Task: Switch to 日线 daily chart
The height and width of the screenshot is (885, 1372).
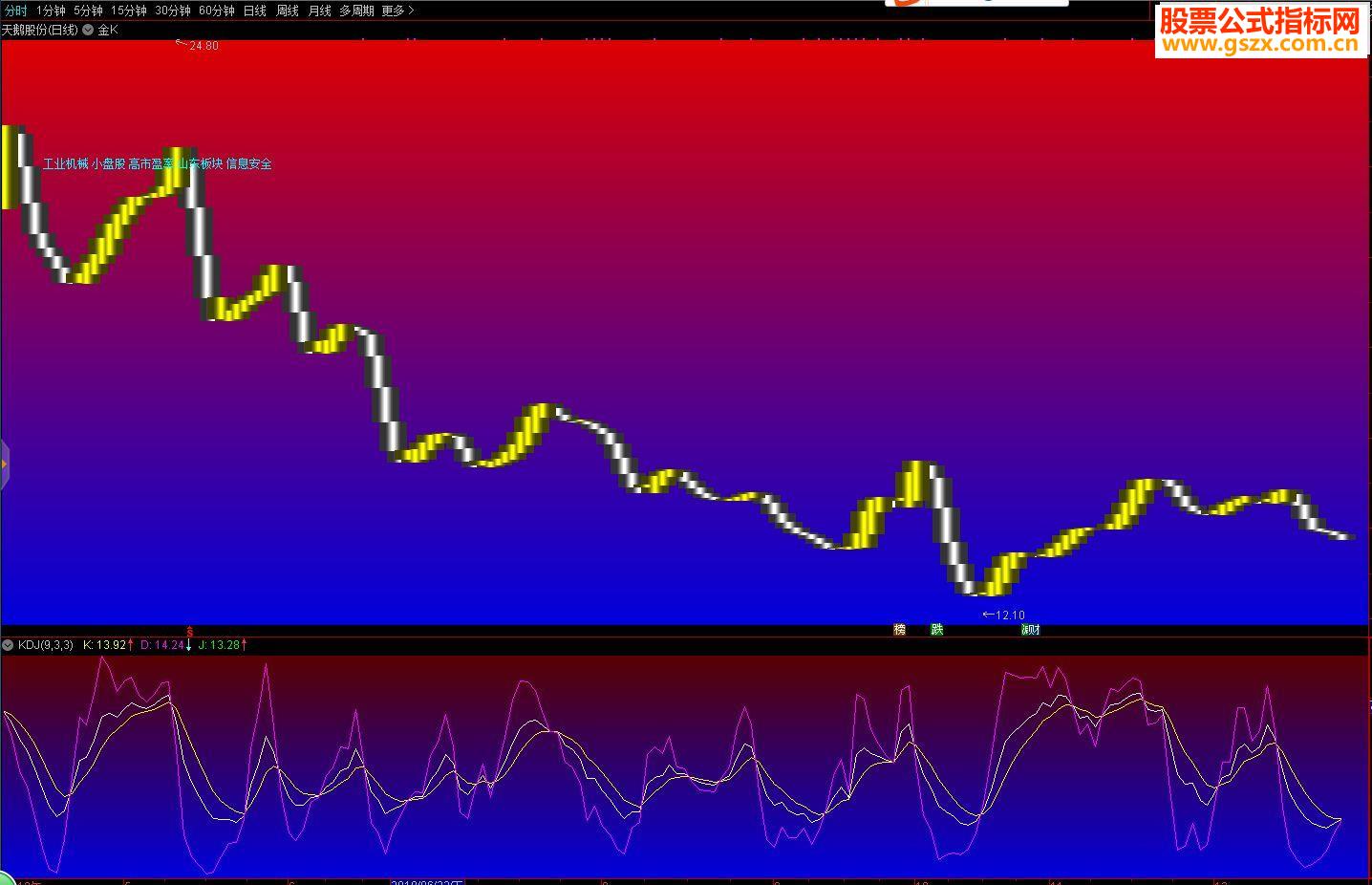Action: 255,11
